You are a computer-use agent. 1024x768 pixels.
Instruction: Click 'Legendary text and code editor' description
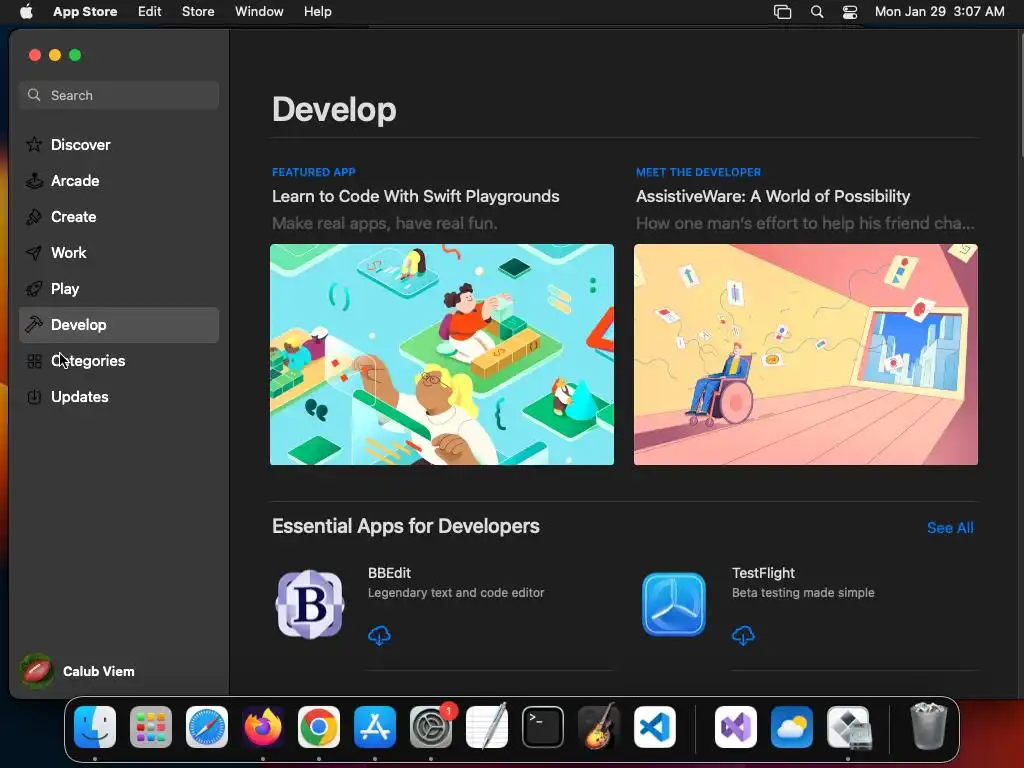click(x=456, y=592)
